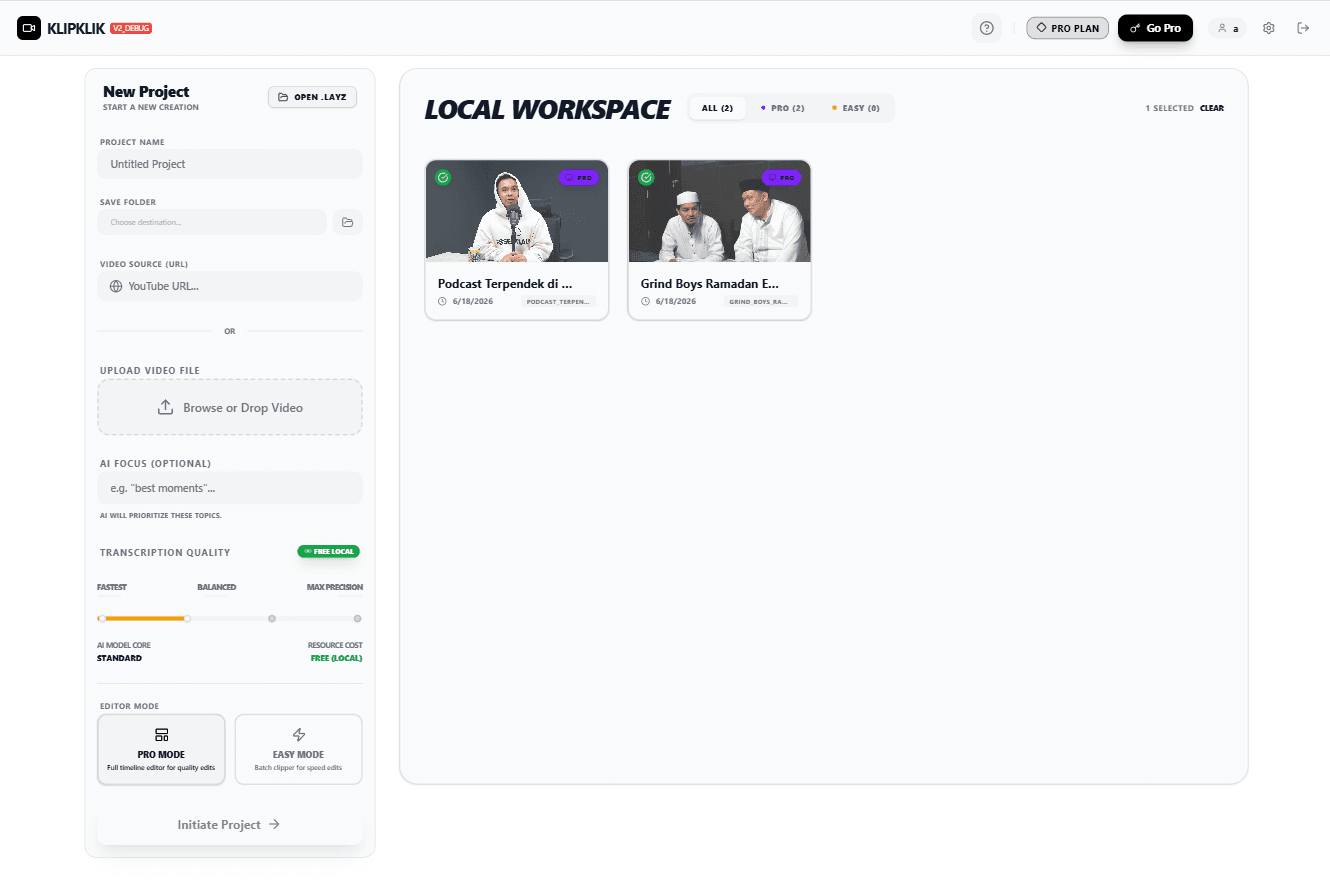Click the Go Pro button
This screenshot has width=1330, height=892.
click(x=1155, y=28)
